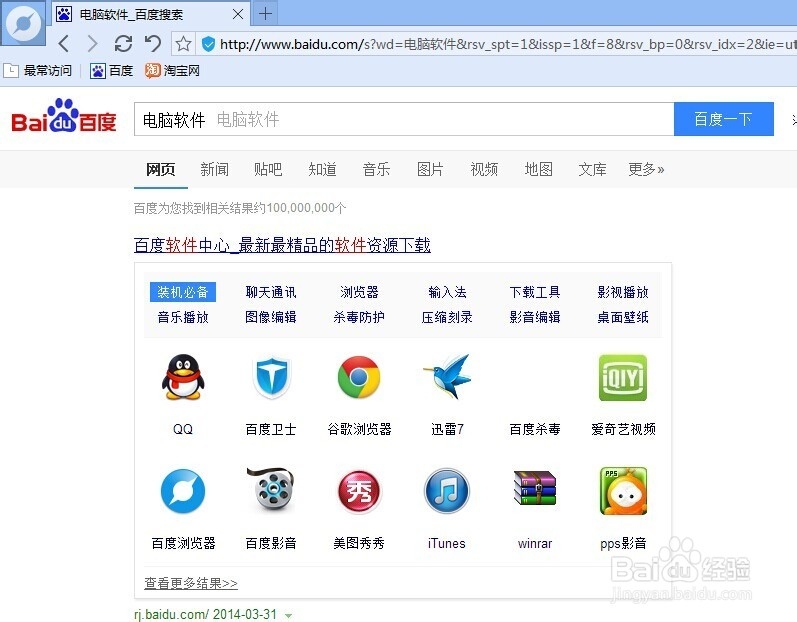Click the Baidu logo on the page

[x=64, y=116]
